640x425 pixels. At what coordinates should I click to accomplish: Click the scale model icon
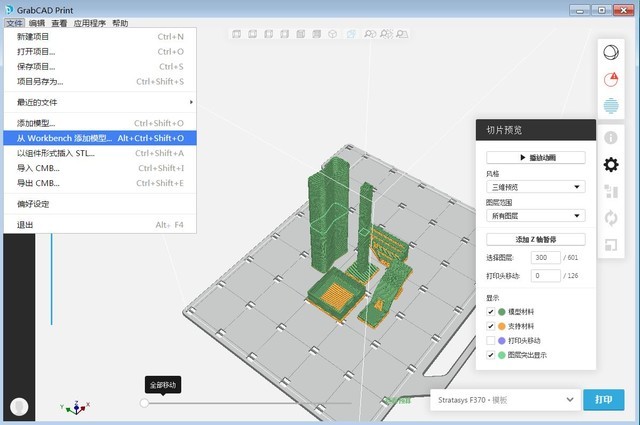[x=611, y=245]
